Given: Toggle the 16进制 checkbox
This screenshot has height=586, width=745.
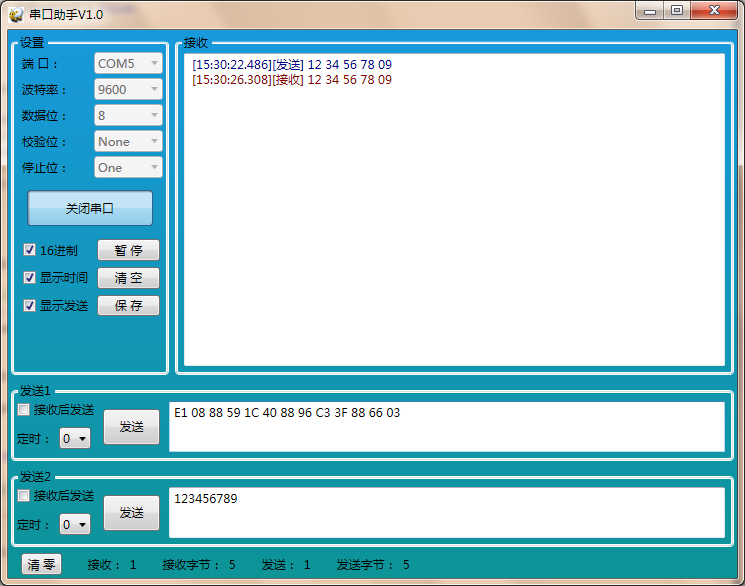Looking at the screenshot, I should click(x=29, y=250).
